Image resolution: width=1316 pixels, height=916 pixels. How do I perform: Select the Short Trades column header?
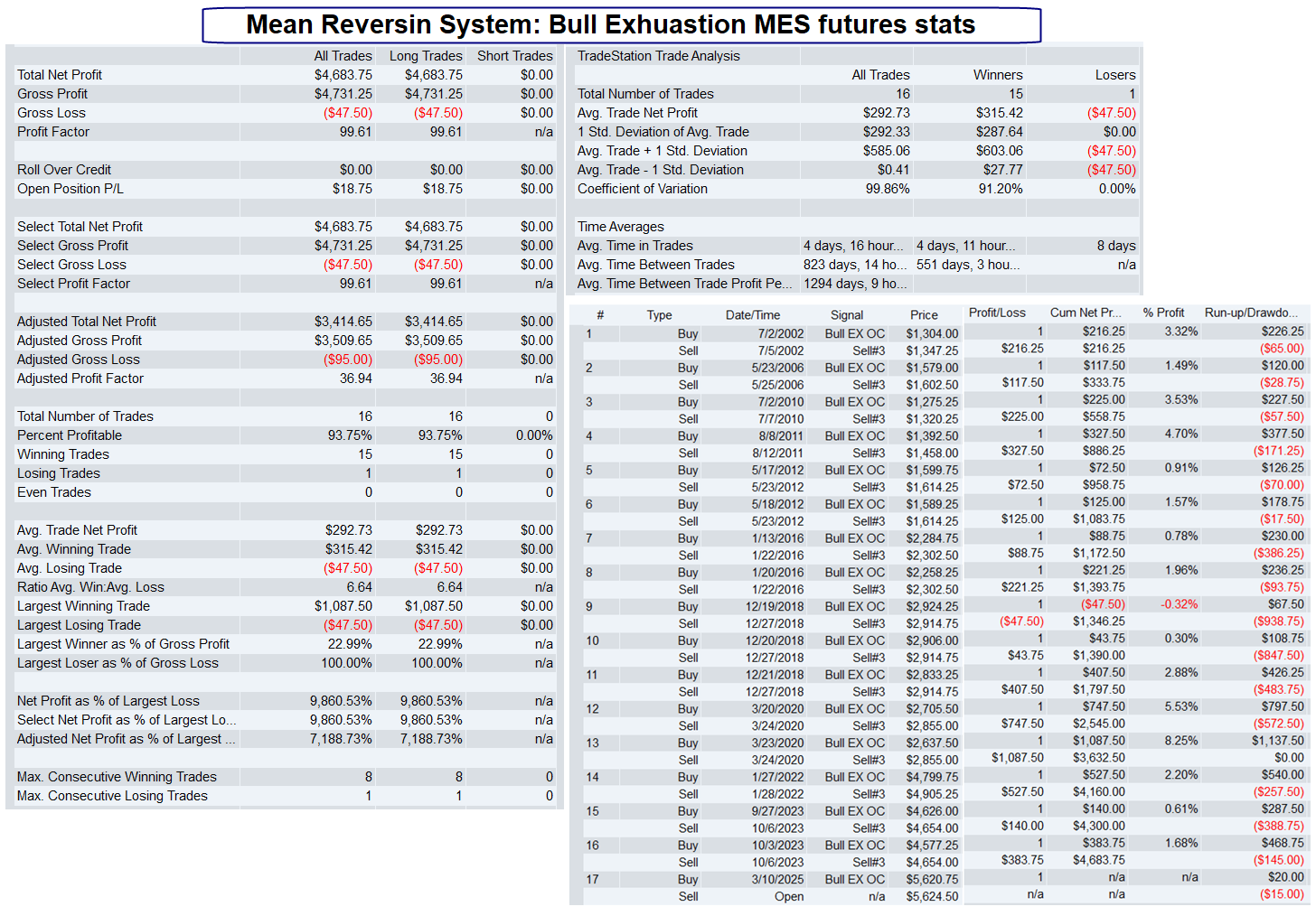coord(515,56)
